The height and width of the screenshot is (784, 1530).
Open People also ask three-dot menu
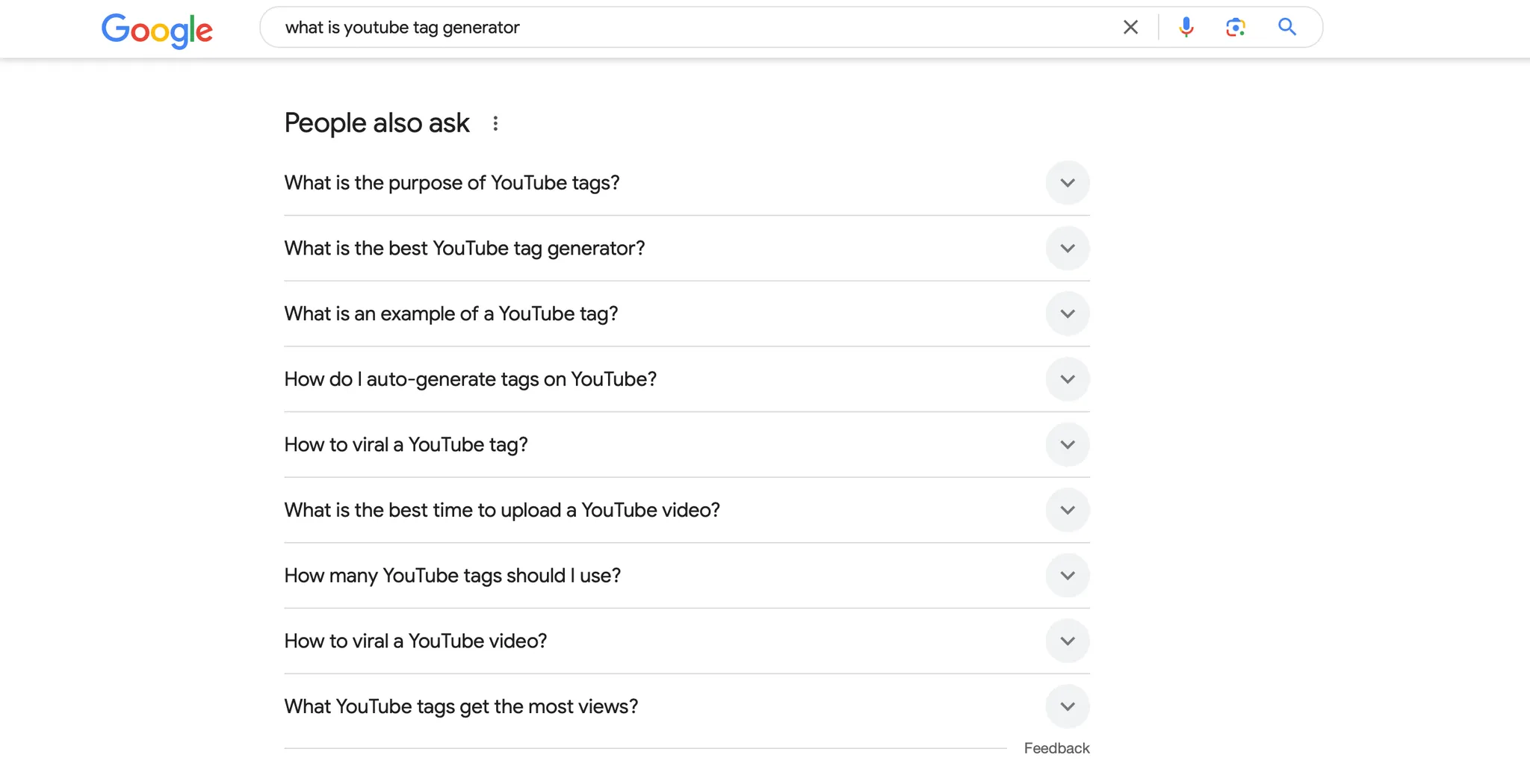(x=495, y=123)
